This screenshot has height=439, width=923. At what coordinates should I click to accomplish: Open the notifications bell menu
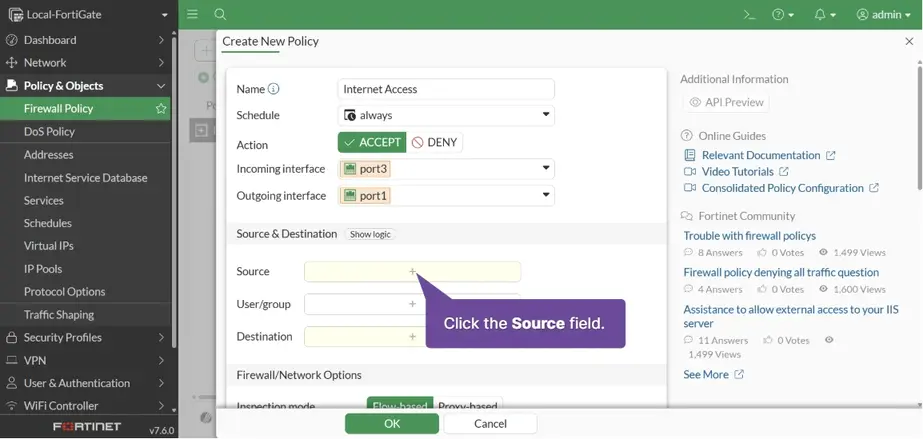pos(825,15)
